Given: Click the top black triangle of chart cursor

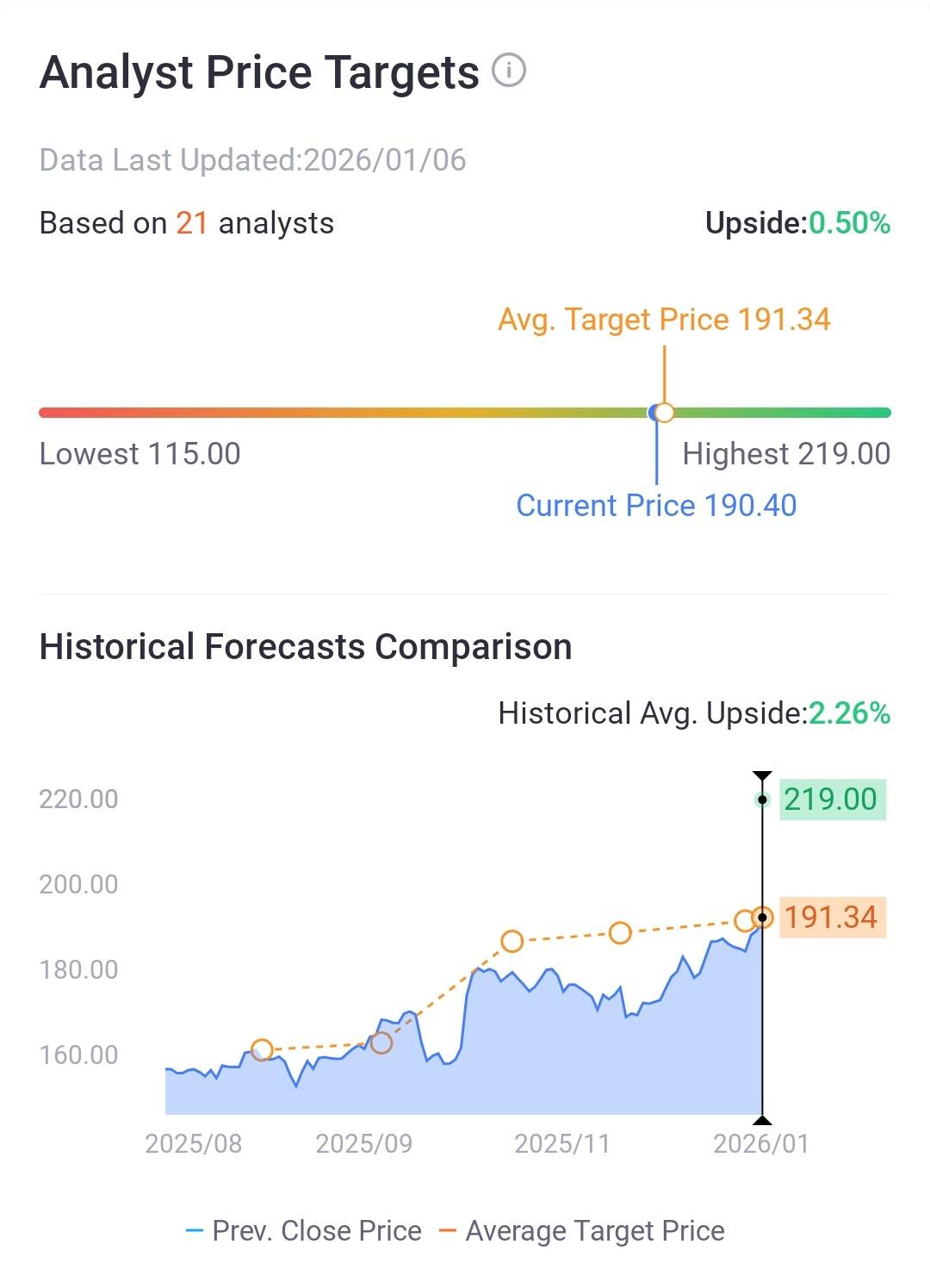Looking at the screenshot, I should 762,776.
